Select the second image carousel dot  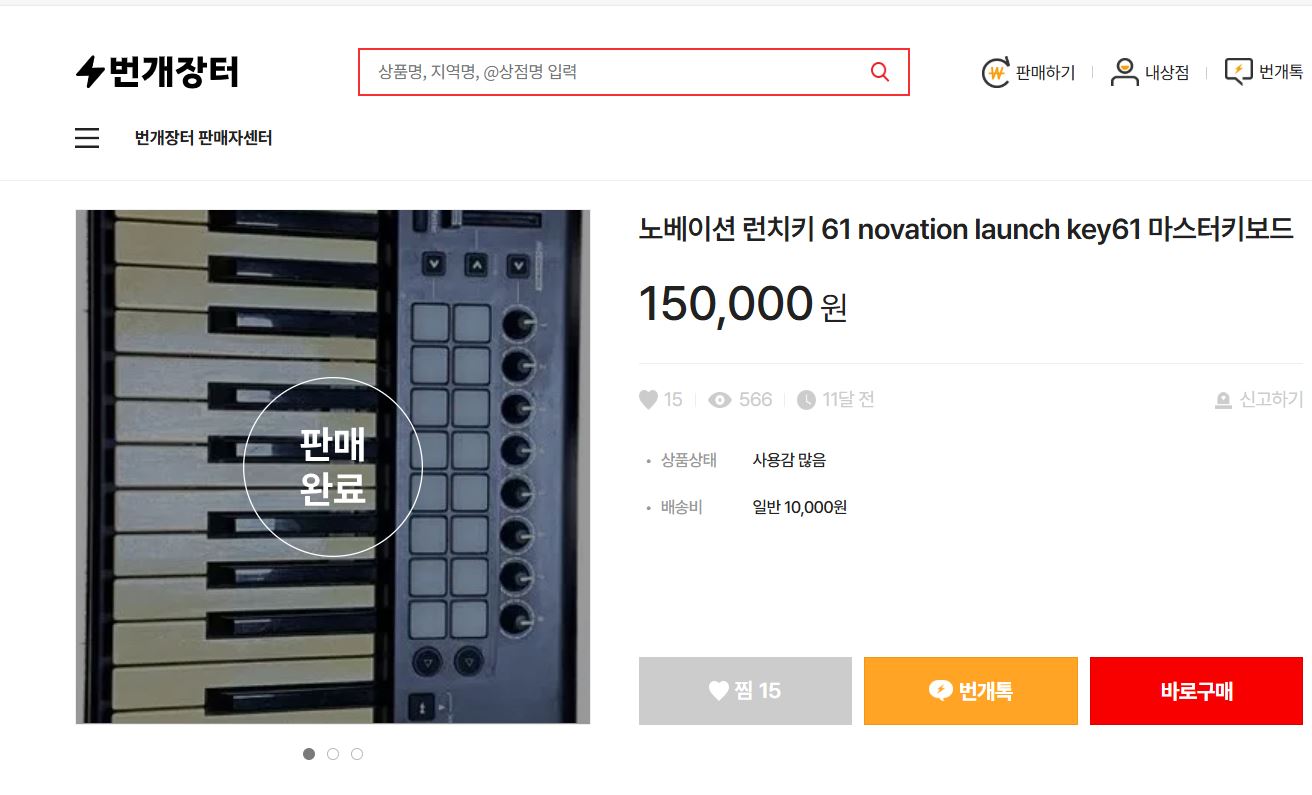(x=333, y=754)
